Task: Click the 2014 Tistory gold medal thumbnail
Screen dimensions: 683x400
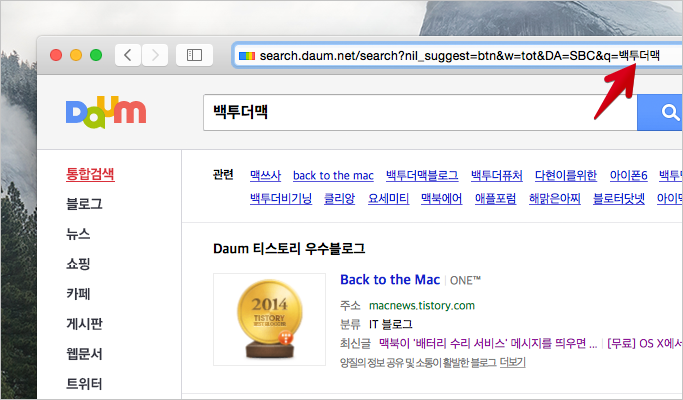Action: point(270,319)
